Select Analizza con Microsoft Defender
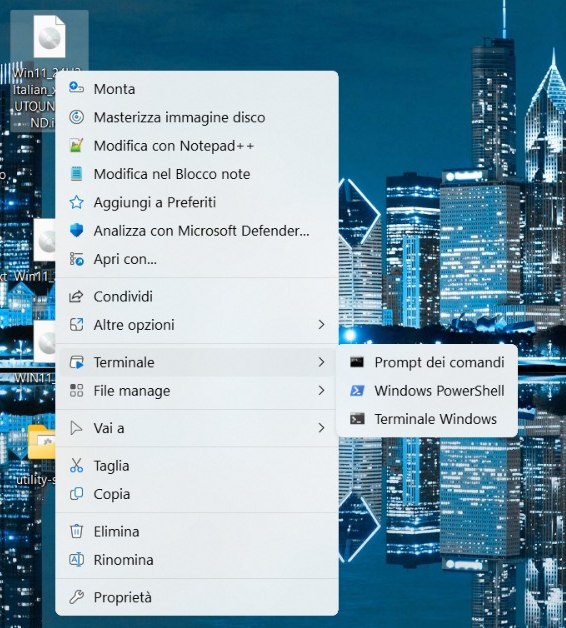Image resolution: width=566 pixels, height=628 pixels. tap(197, 231)
